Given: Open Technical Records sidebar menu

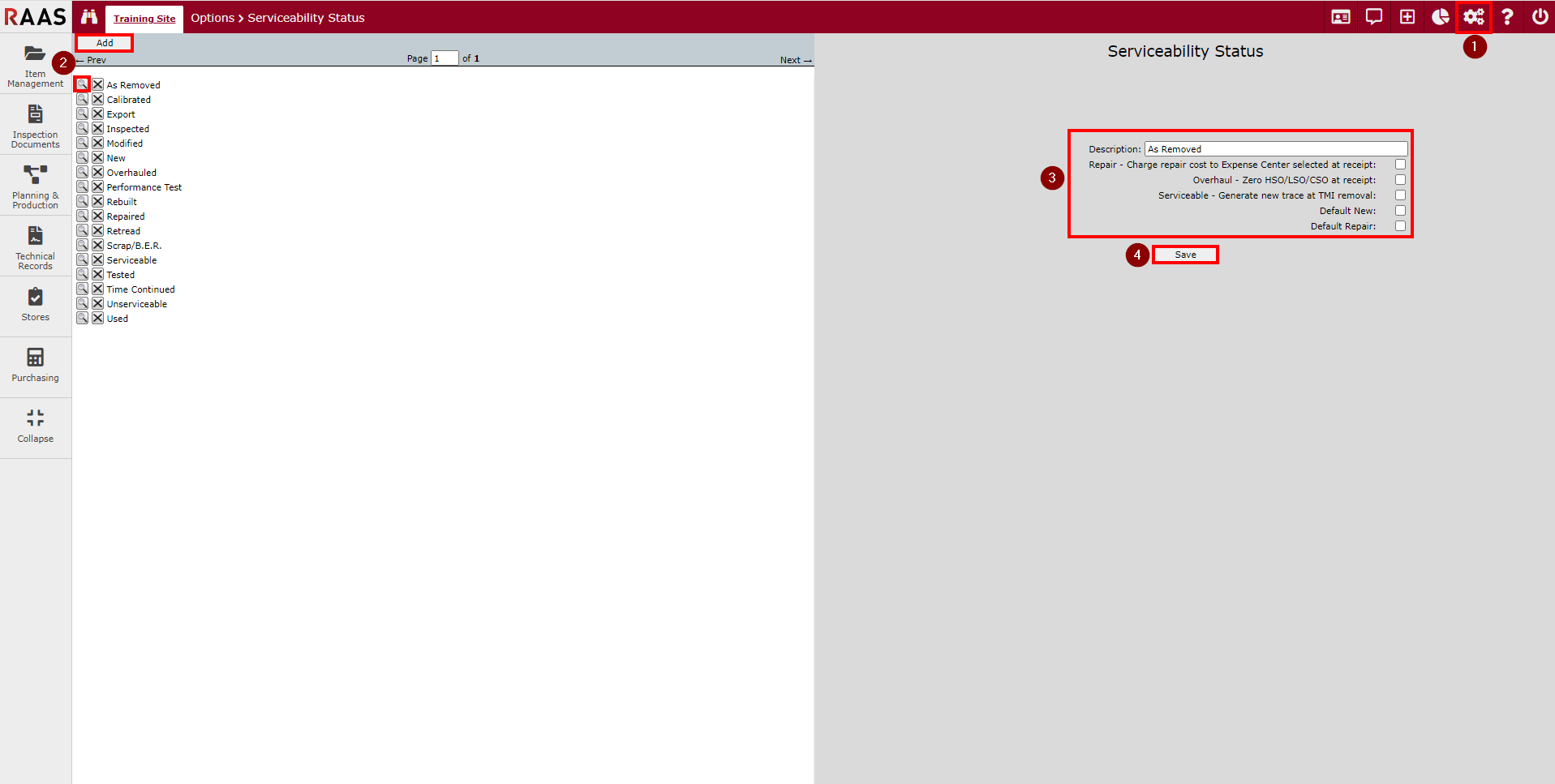Looking at the screenshot, I should coord(36,247).
